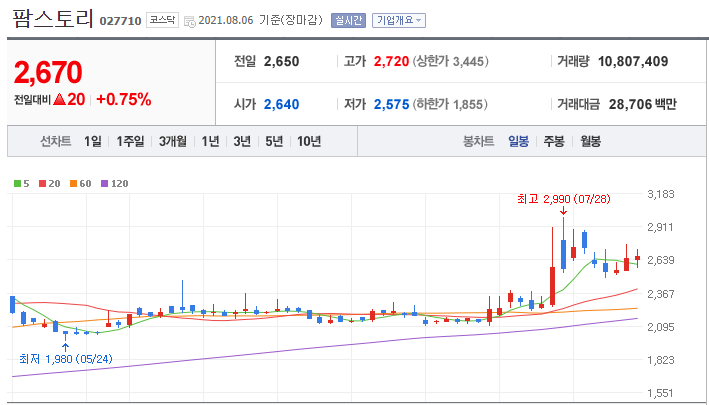Click the 전일 value 2,650

point(281,61)
